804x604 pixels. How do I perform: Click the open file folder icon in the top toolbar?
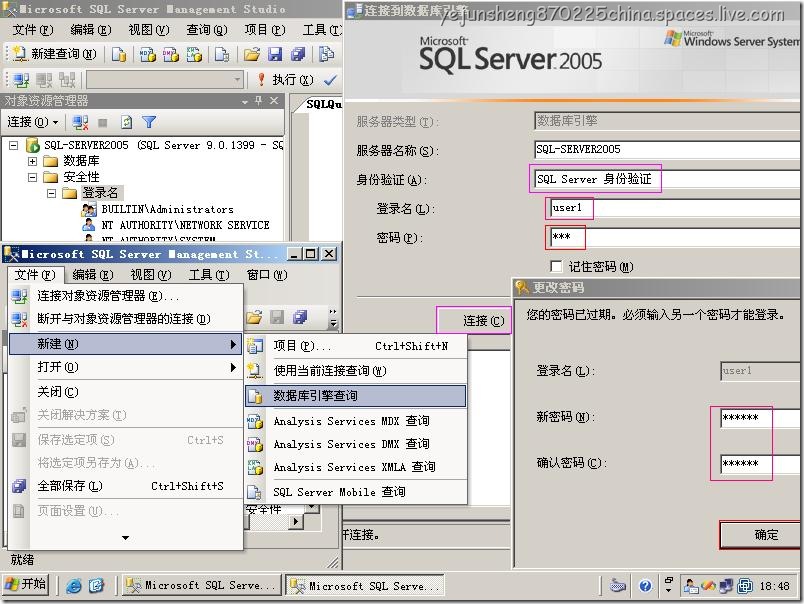(x=252, y=54)
